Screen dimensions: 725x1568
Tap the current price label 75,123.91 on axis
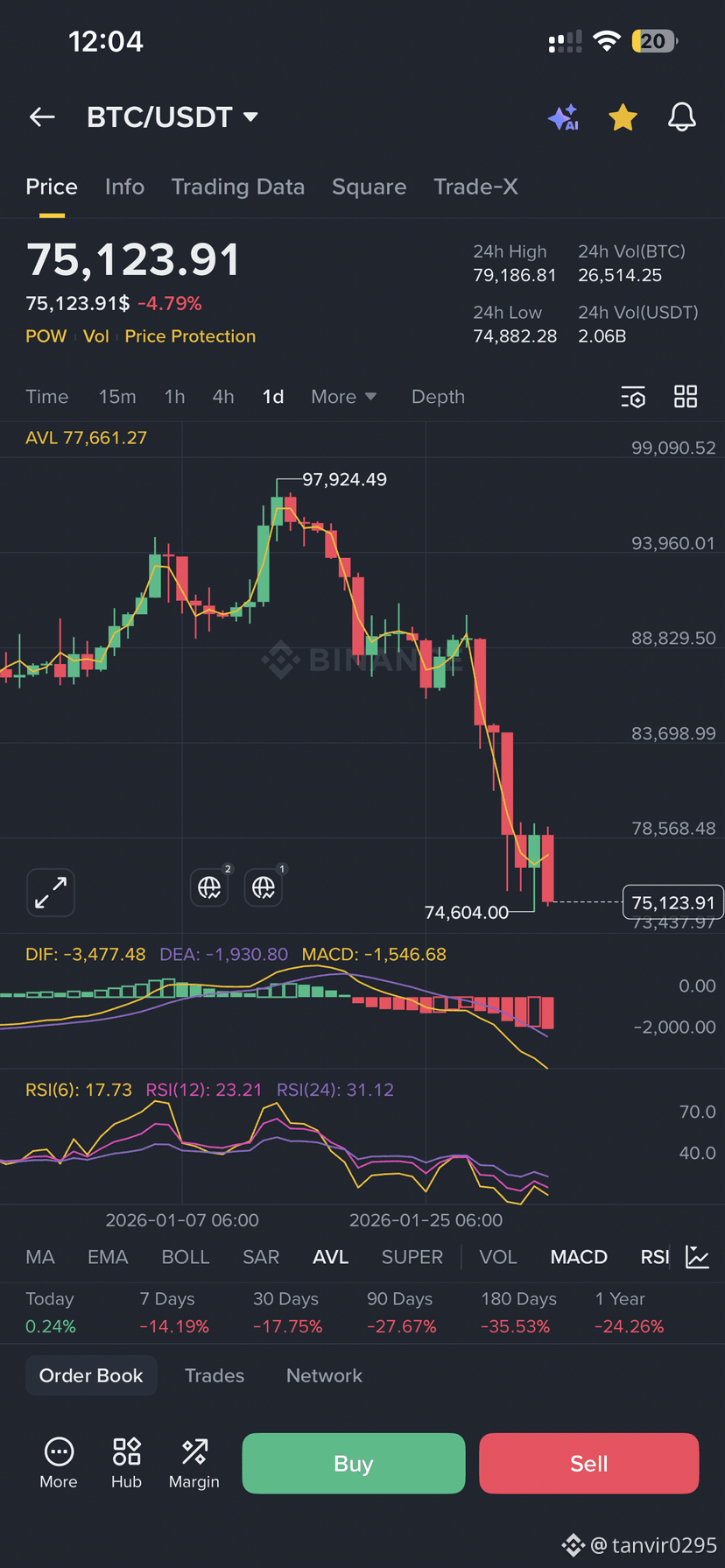[672, 902]
